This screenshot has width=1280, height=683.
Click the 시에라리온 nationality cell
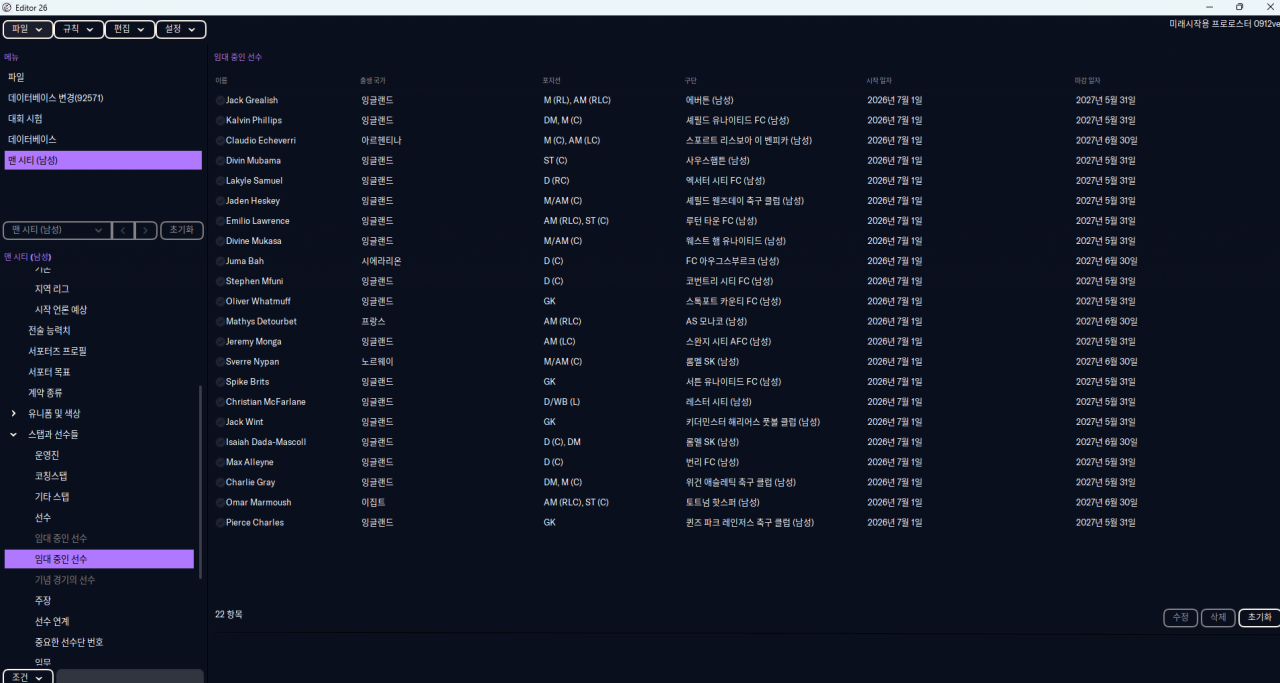[381, 261]
